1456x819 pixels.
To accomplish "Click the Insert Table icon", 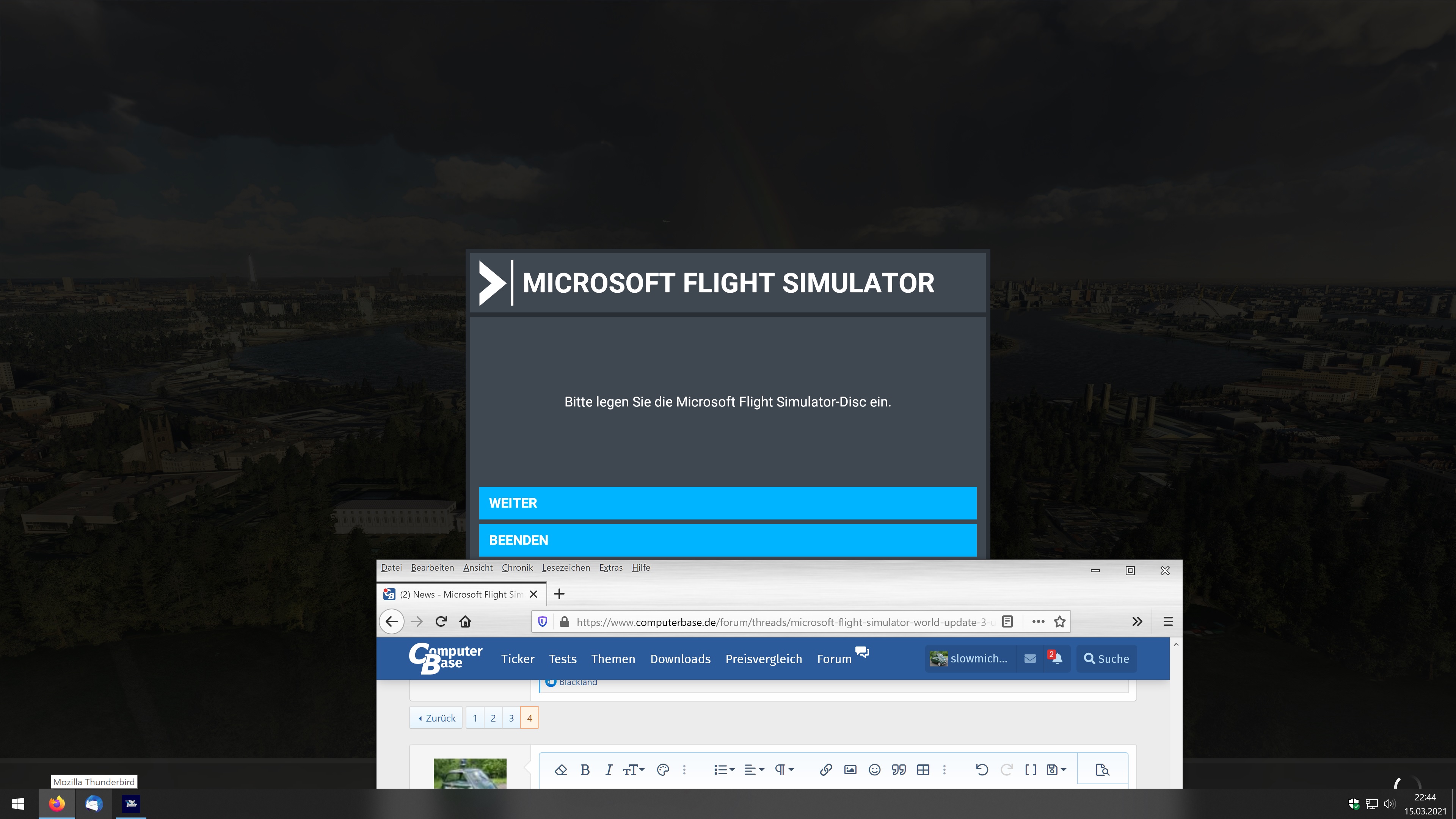I will pyautogui.click(x=923, y=769).
